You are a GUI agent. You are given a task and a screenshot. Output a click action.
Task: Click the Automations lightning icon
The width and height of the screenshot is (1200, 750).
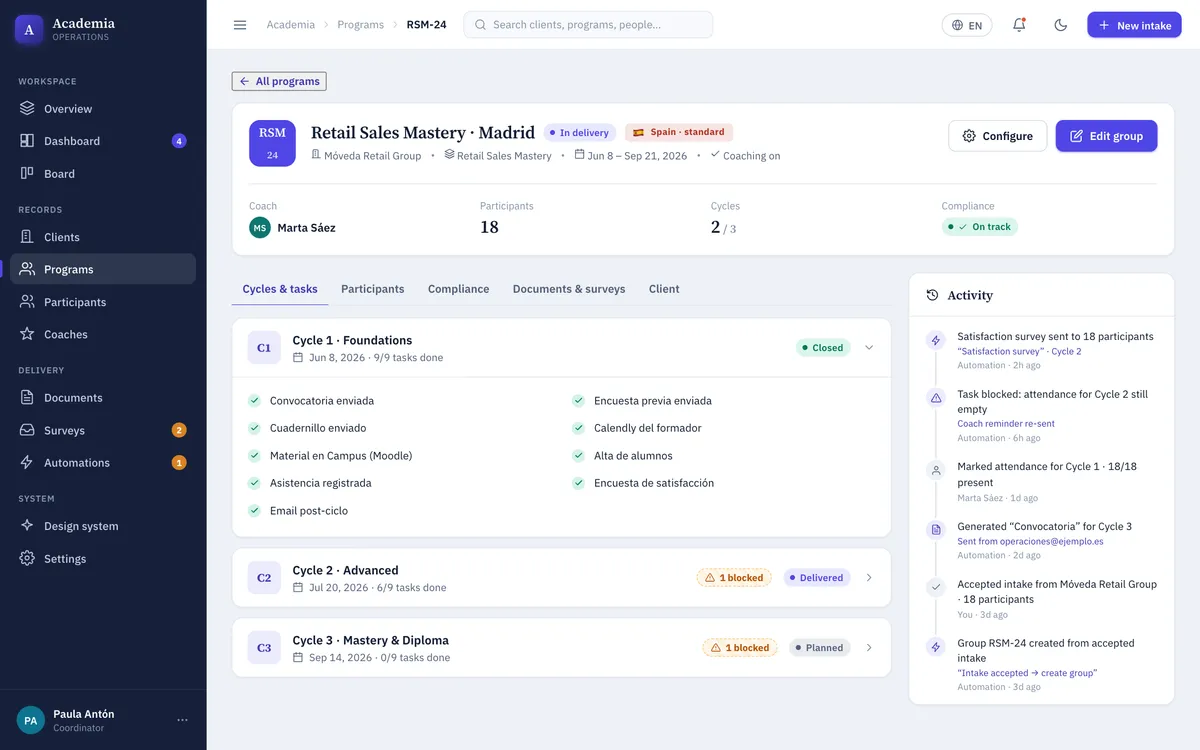27,463
